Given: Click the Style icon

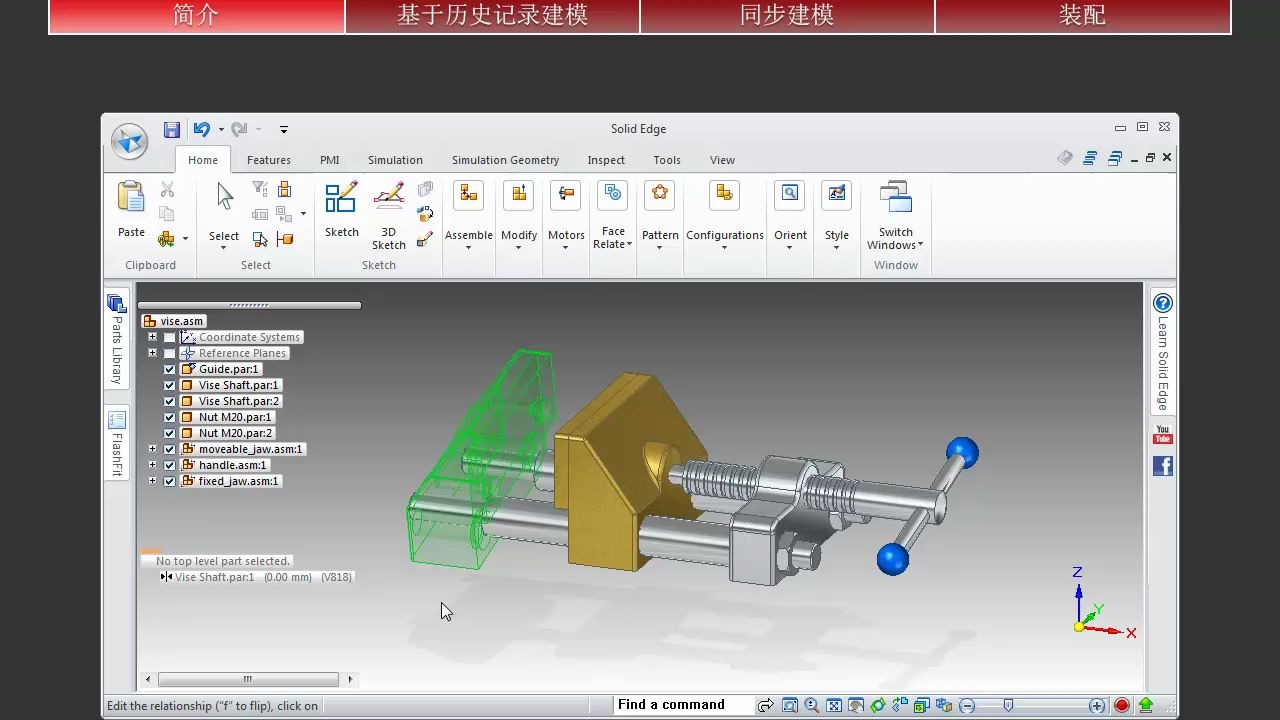Looking at the screenshot, I should [x=836, y=194].
